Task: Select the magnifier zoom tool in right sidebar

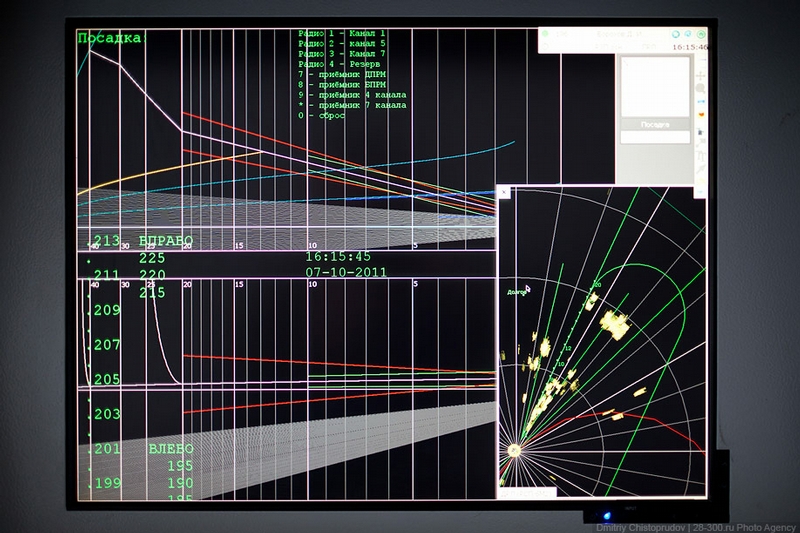Action: point(700,88)
